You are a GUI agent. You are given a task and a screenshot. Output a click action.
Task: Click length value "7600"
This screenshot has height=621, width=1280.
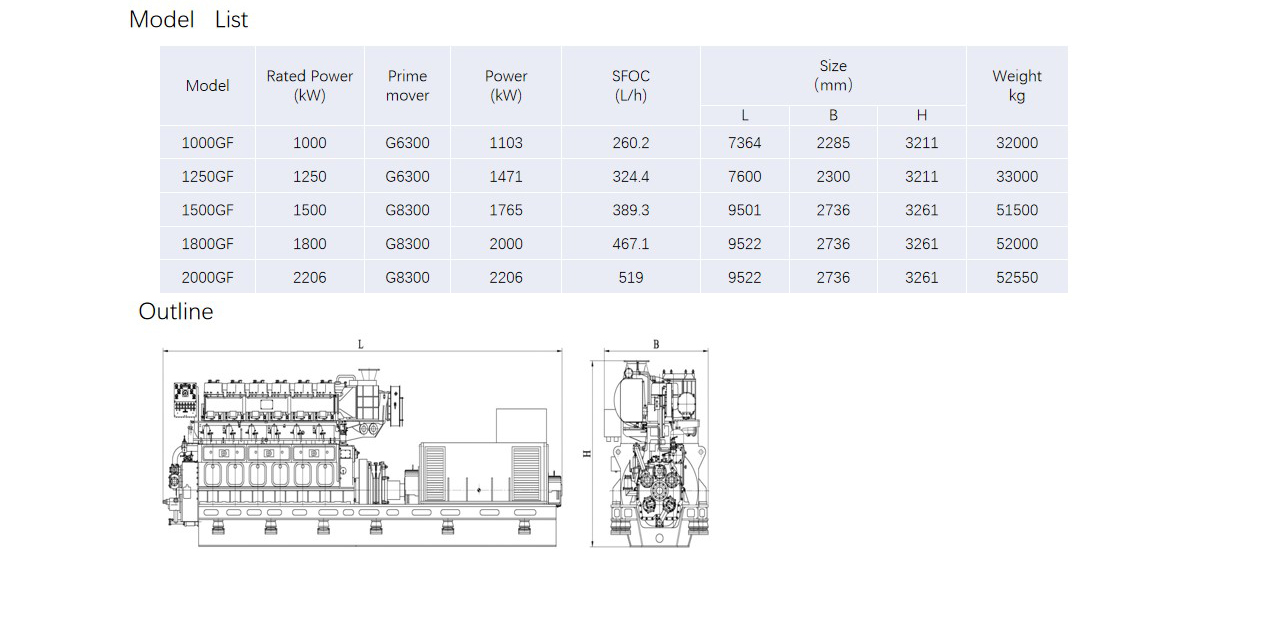click(745, 177)
